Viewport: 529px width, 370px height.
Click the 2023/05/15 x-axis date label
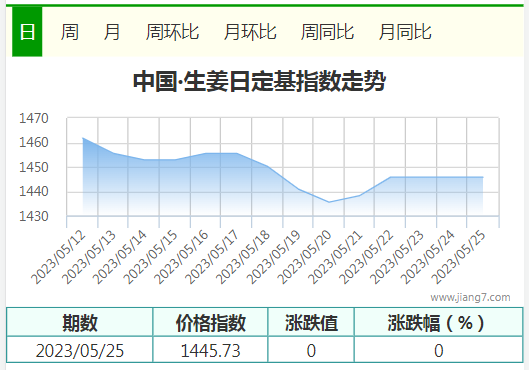pos(150,257)
